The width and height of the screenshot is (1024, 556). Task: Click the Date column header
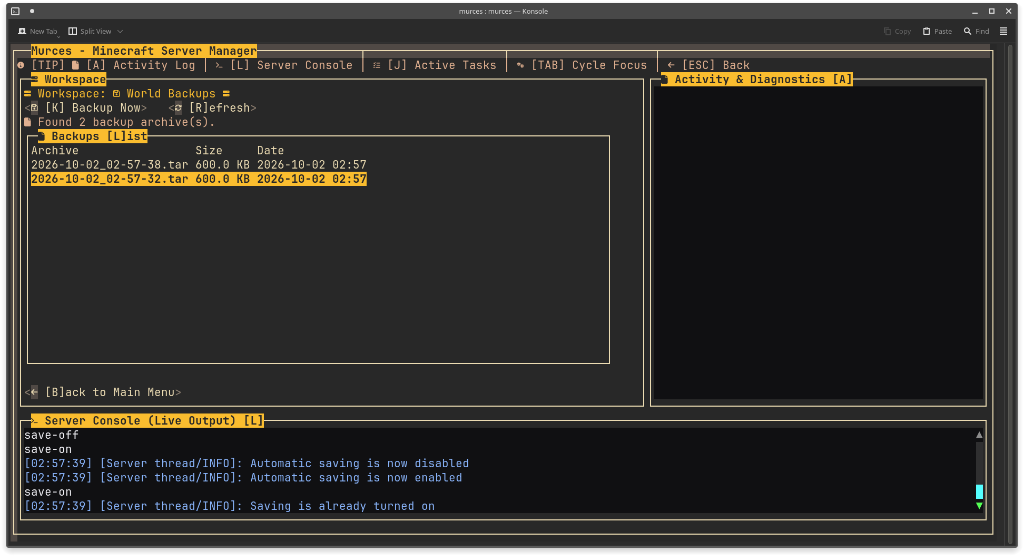[x=270, y=150]
